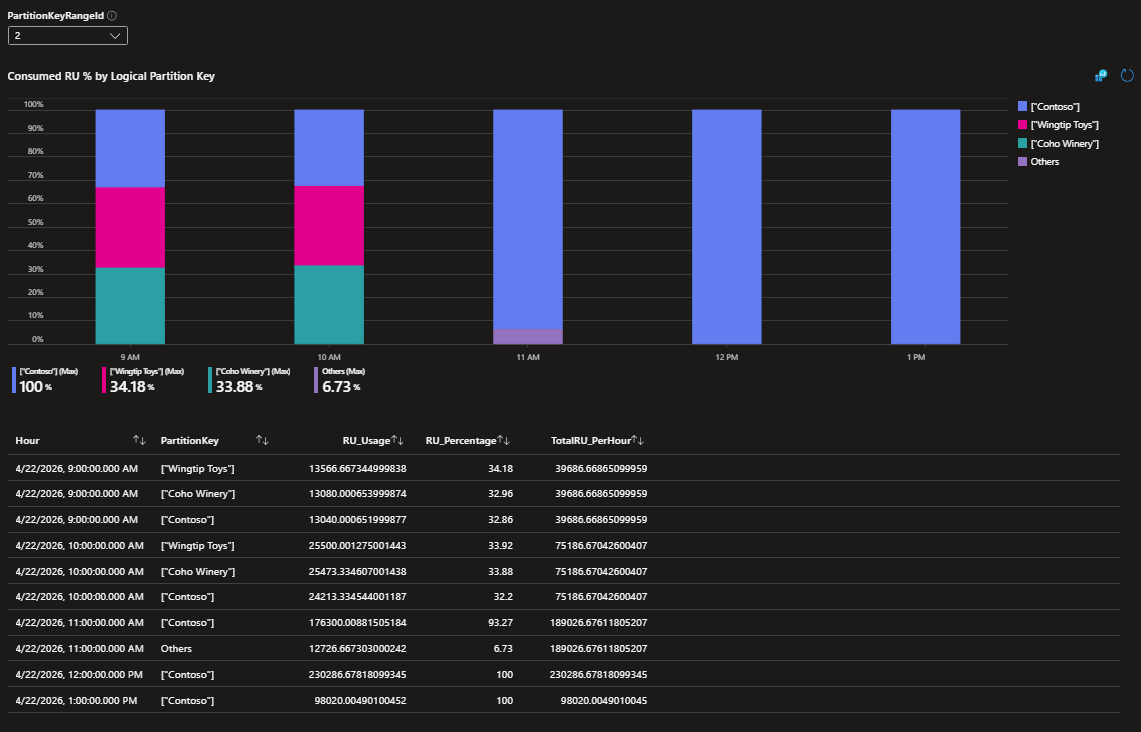Select cell 24213.334544001187 RU usage
The width and height of the screenshot is (1141, 732).
click(357, 596)
